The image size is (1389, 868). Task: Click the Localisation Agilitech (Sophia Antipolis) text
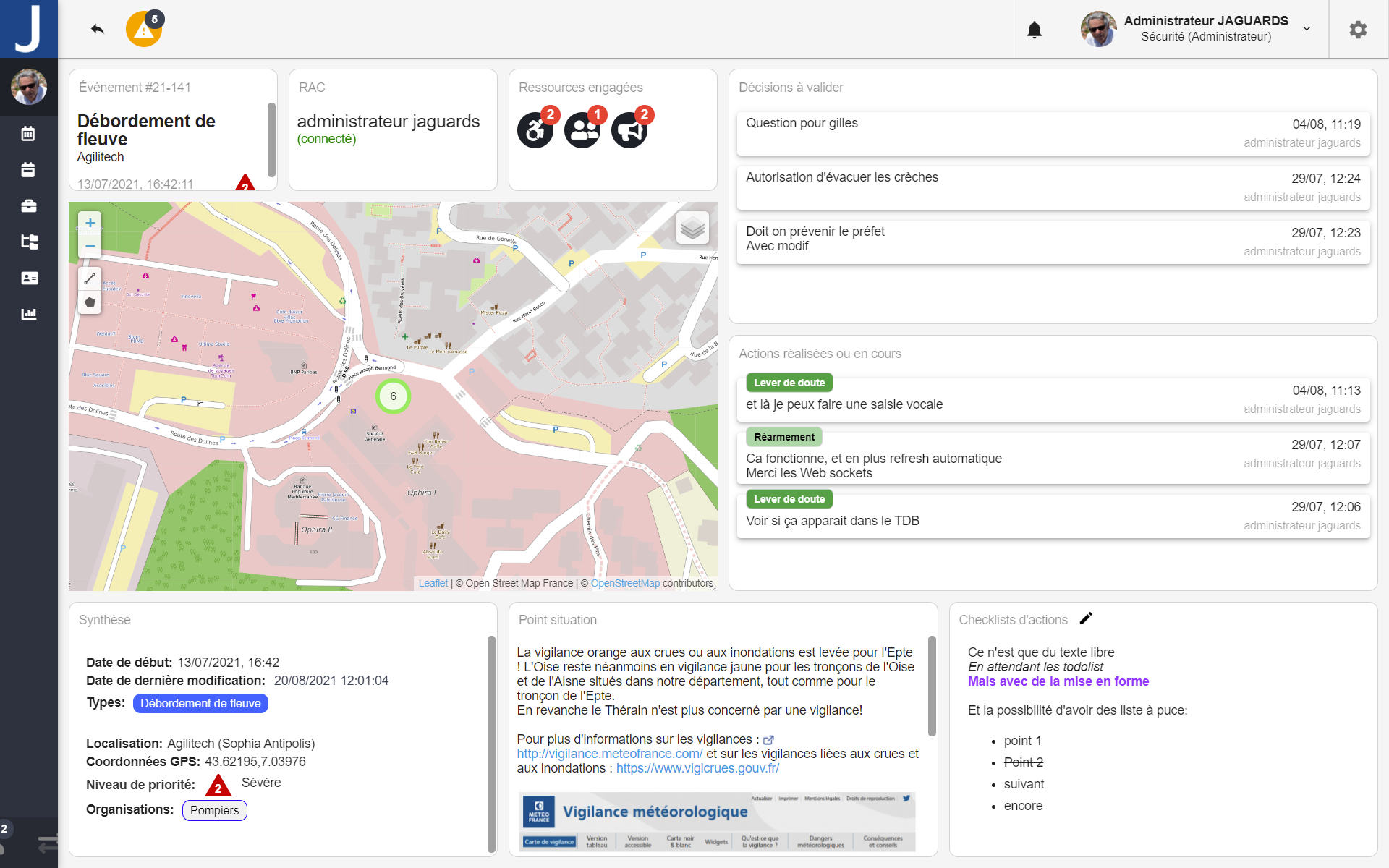tap(200, 744)
